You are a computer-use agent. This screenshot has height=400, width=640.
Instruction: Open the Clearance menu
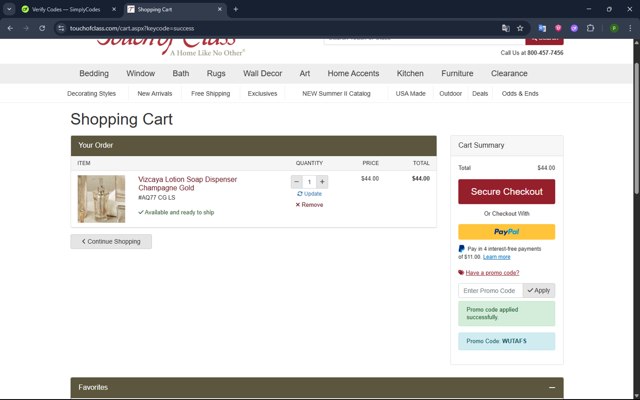click(x=509, y=73)
